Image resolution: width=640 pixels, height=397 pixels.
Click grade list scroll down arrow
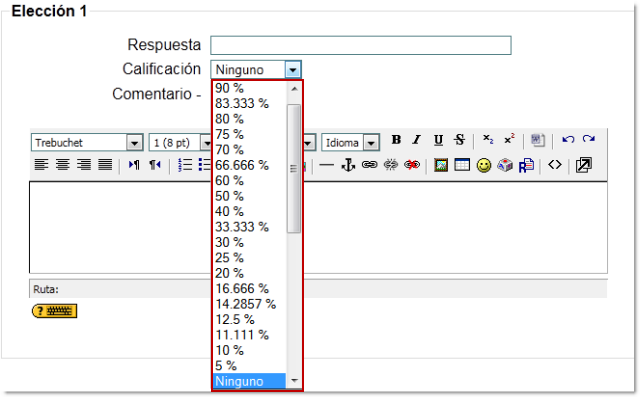[x=294, y=381]
